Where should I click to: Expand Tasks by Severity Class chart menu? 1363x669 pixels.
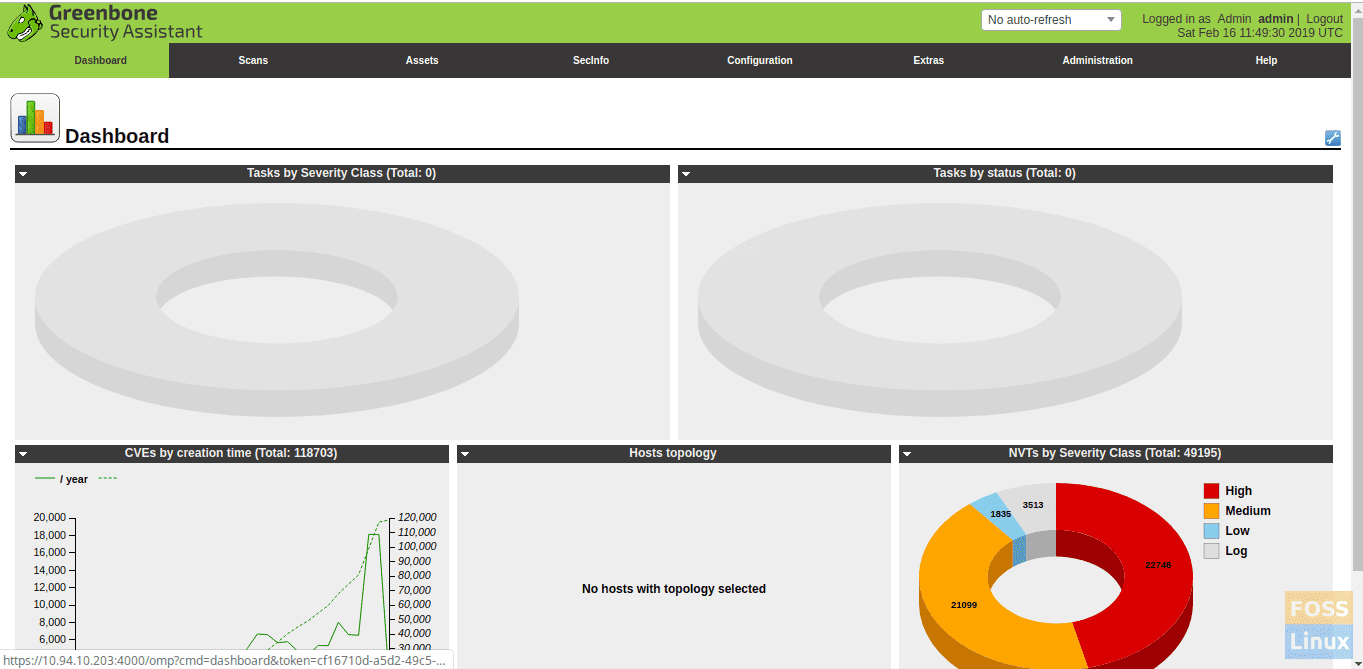click(23, 174)
